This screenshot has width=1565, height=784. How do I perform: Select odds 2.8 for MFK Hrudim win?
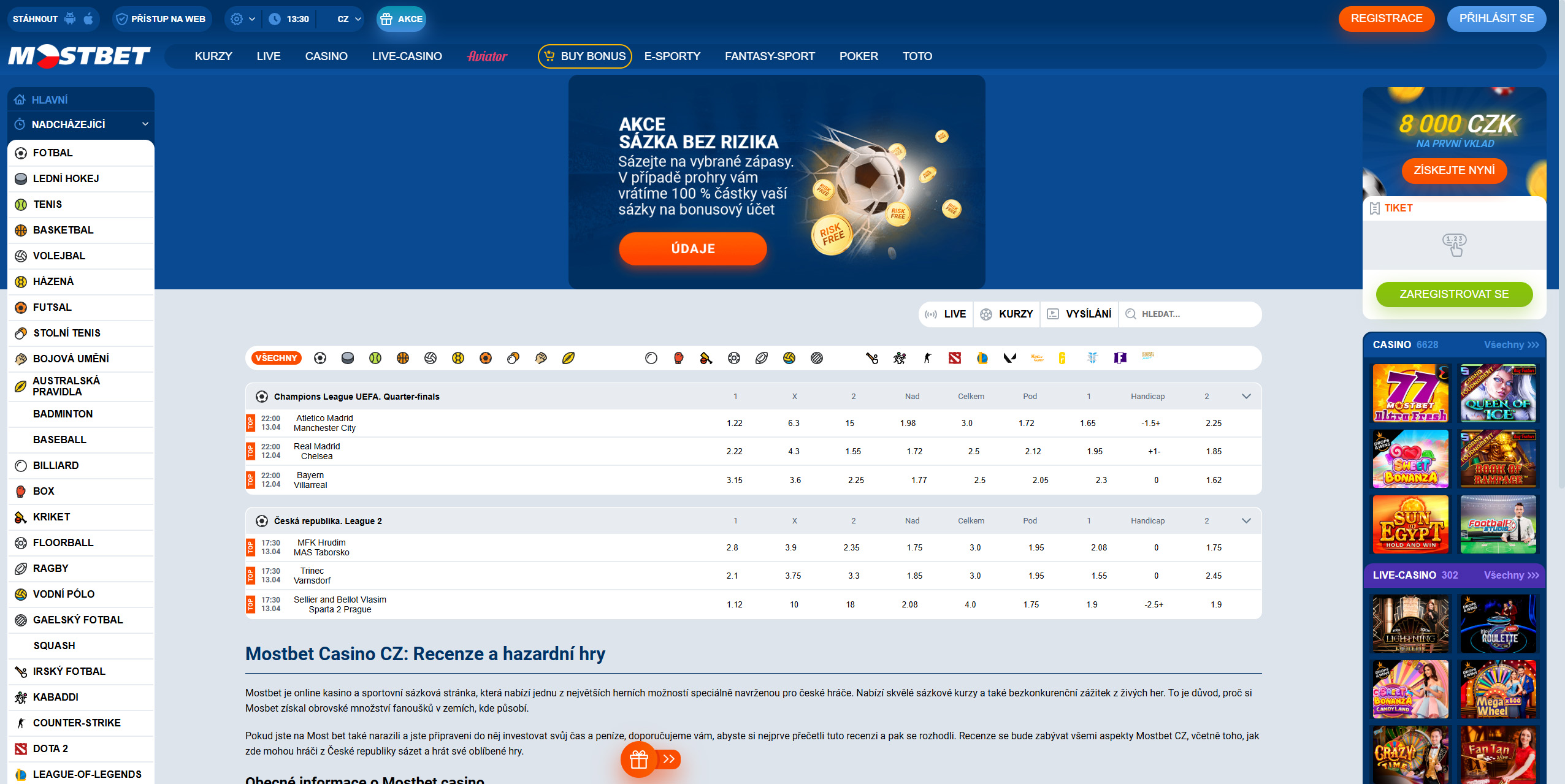[732, 547]
